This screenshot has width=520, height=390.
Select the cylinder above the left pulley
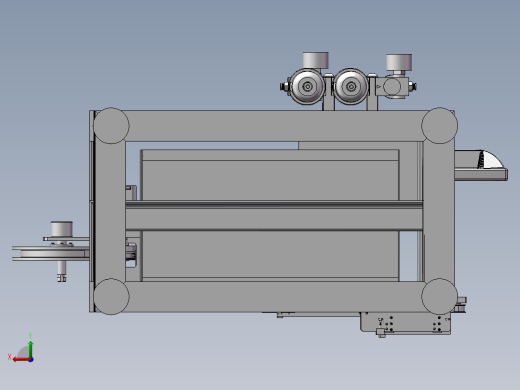click(62, 229)
